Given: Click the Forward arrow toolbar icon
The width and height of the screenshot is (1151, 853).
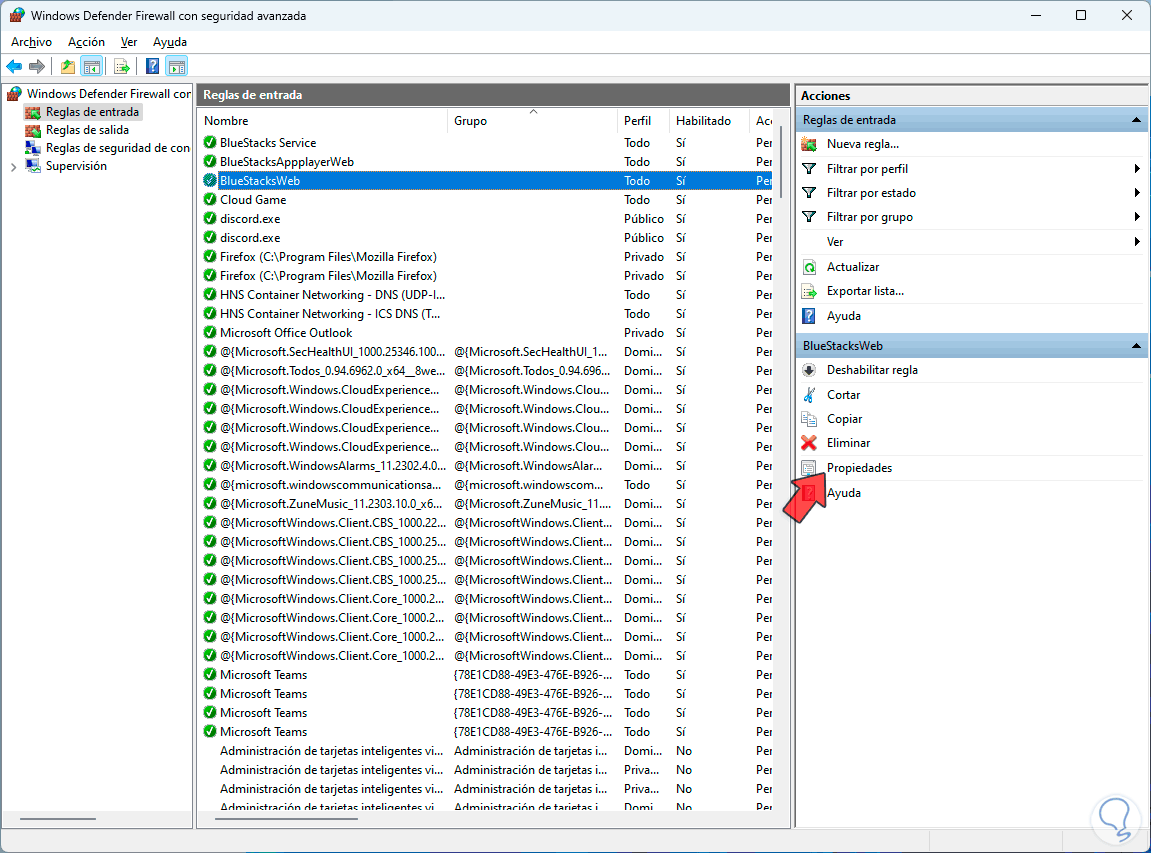Looking at the screenshot, I should [x=37, y=67].
